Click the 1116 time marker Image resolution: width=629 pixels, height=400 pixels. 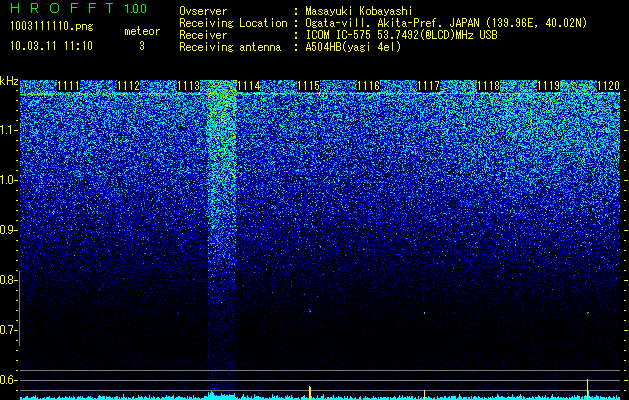369,86
